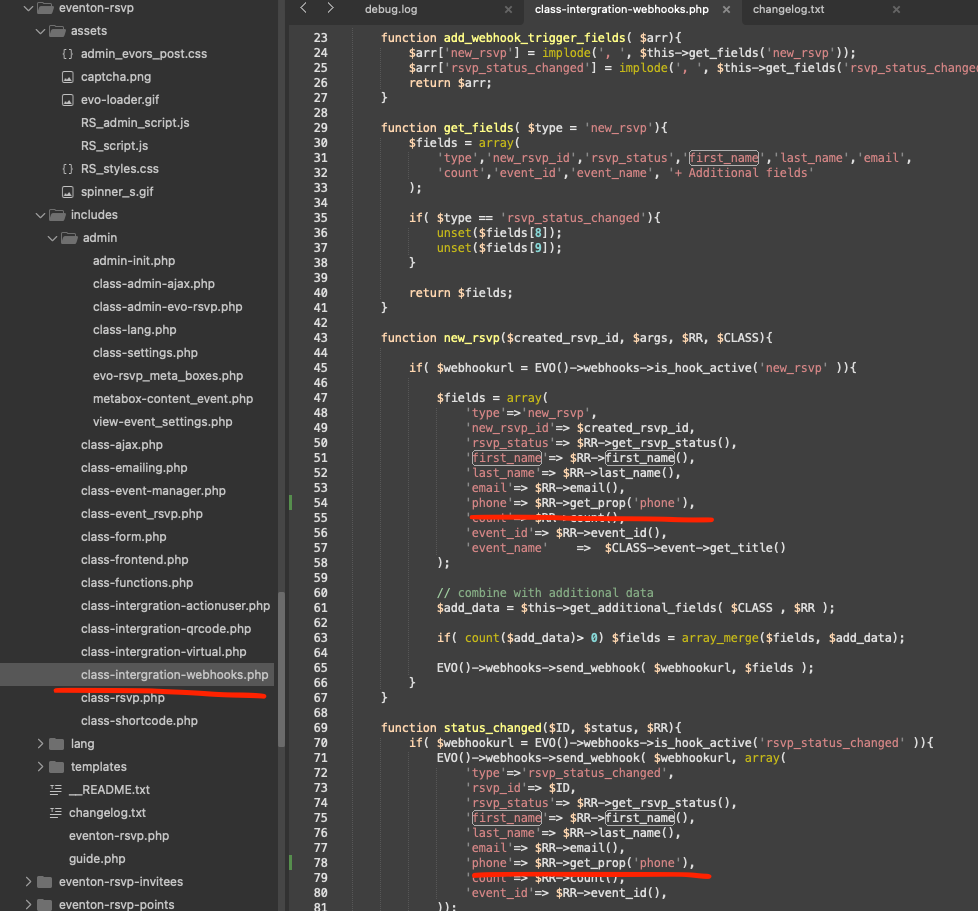Open class-intergration-virtual.php file

[x=163, y=652]
